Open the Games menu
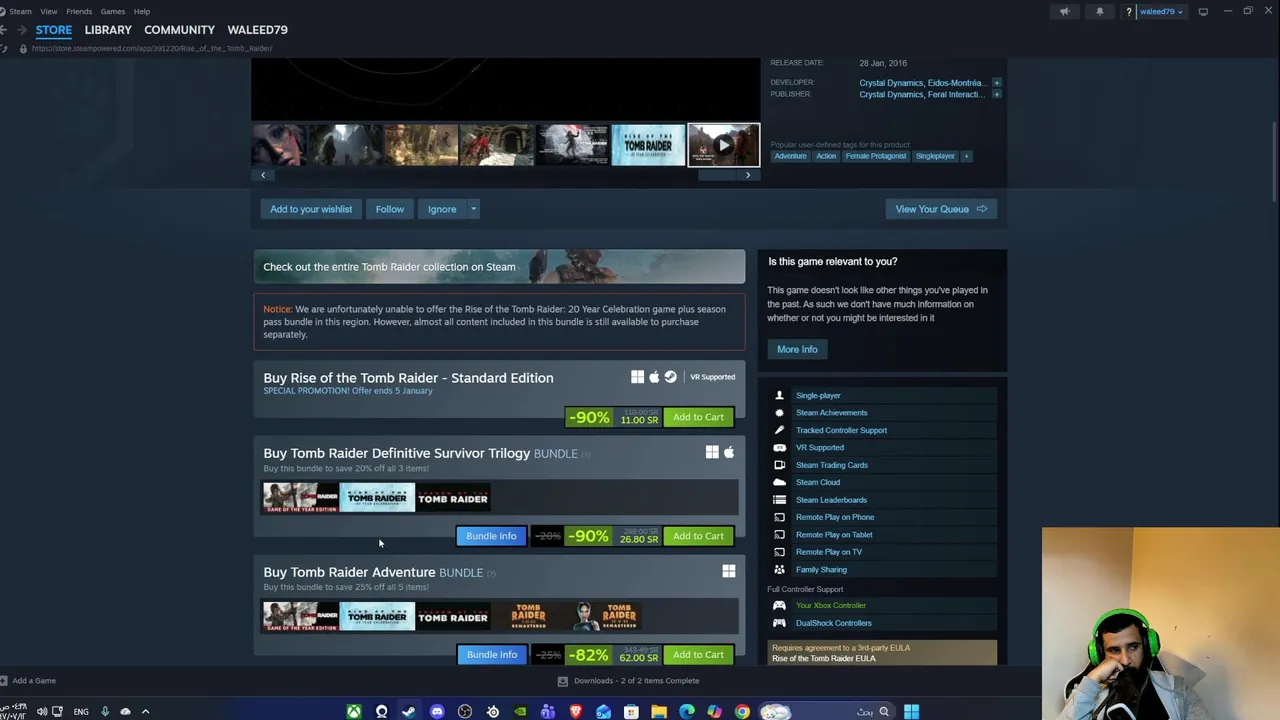 tap(112, 11)
